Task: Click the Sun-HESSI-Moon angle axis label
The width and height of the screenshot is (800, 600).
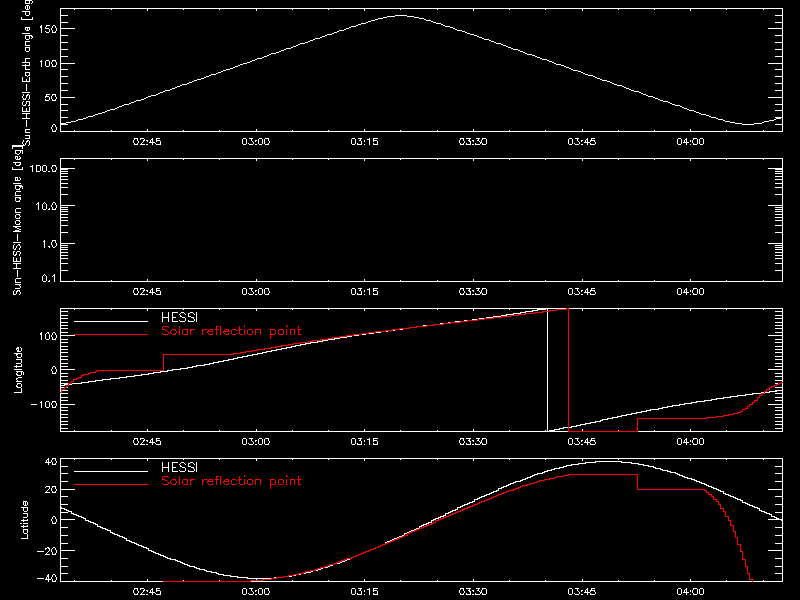Action: point(17,220)
